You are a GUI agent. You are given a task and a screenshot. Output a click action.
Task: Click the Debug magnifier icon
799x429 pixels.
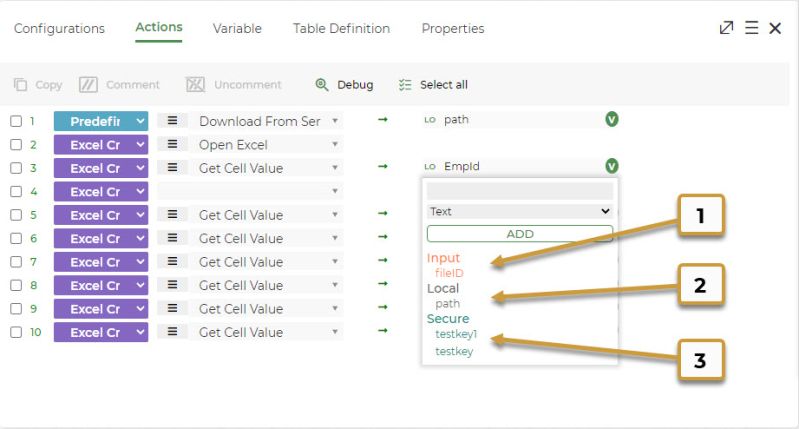tap(322, 85)
